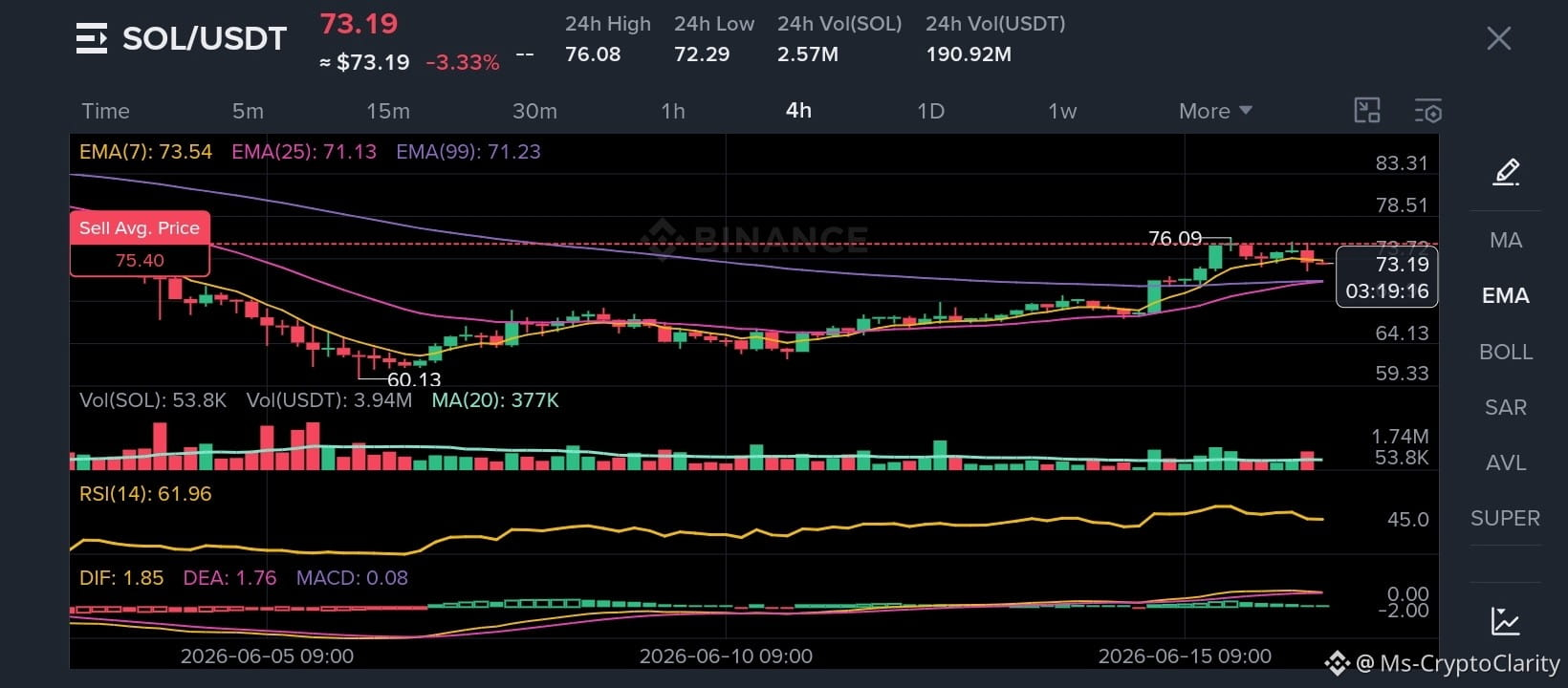Select the drawing pencil tool

[1506, 173]
